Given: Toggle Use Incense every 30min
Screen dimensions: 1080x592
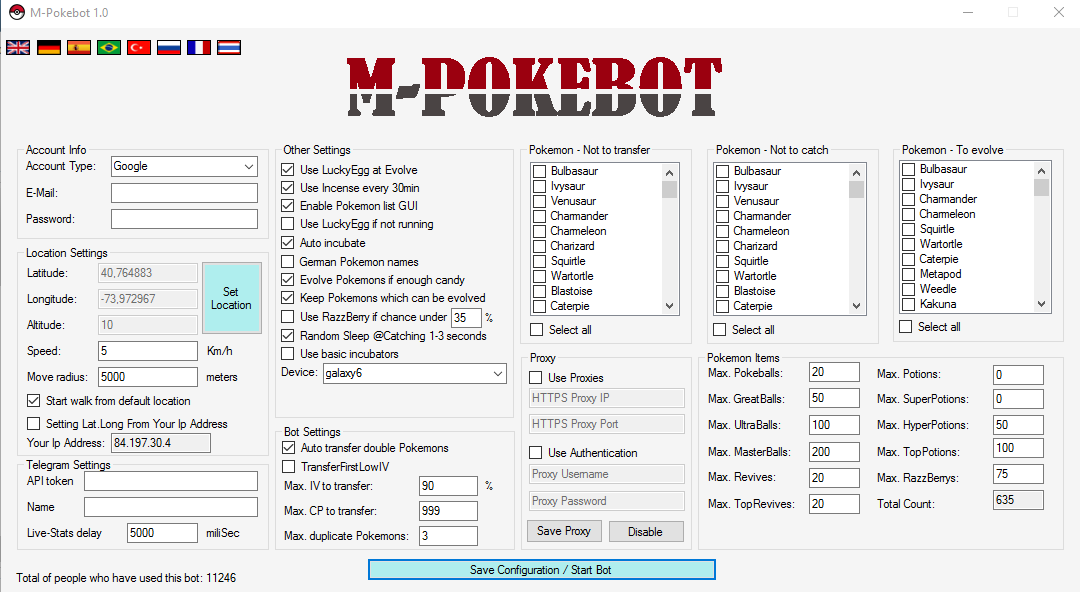Looking at the screenshot, I should (288, 187).
